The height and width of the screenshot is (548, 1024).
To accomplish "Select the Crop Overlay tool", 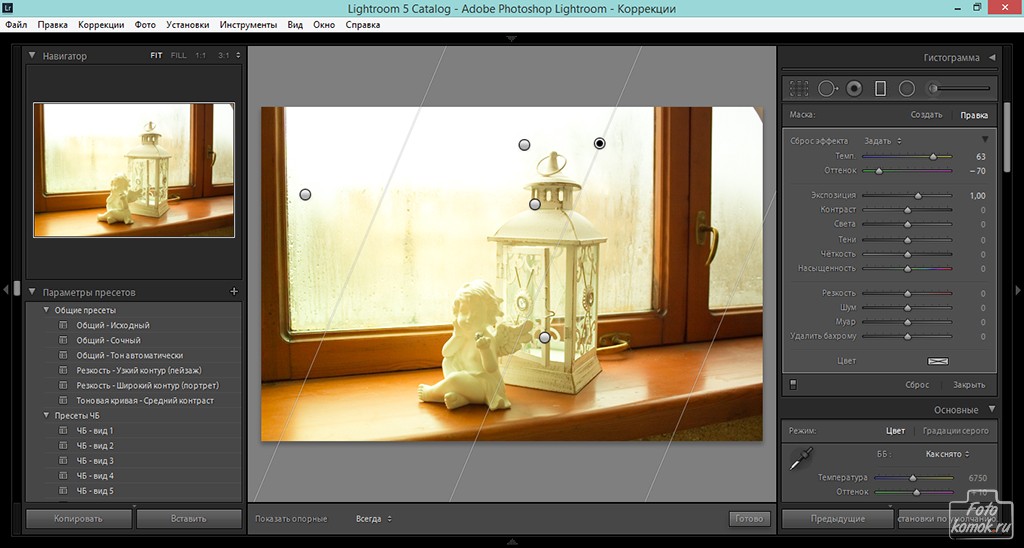I will [799, 88].
